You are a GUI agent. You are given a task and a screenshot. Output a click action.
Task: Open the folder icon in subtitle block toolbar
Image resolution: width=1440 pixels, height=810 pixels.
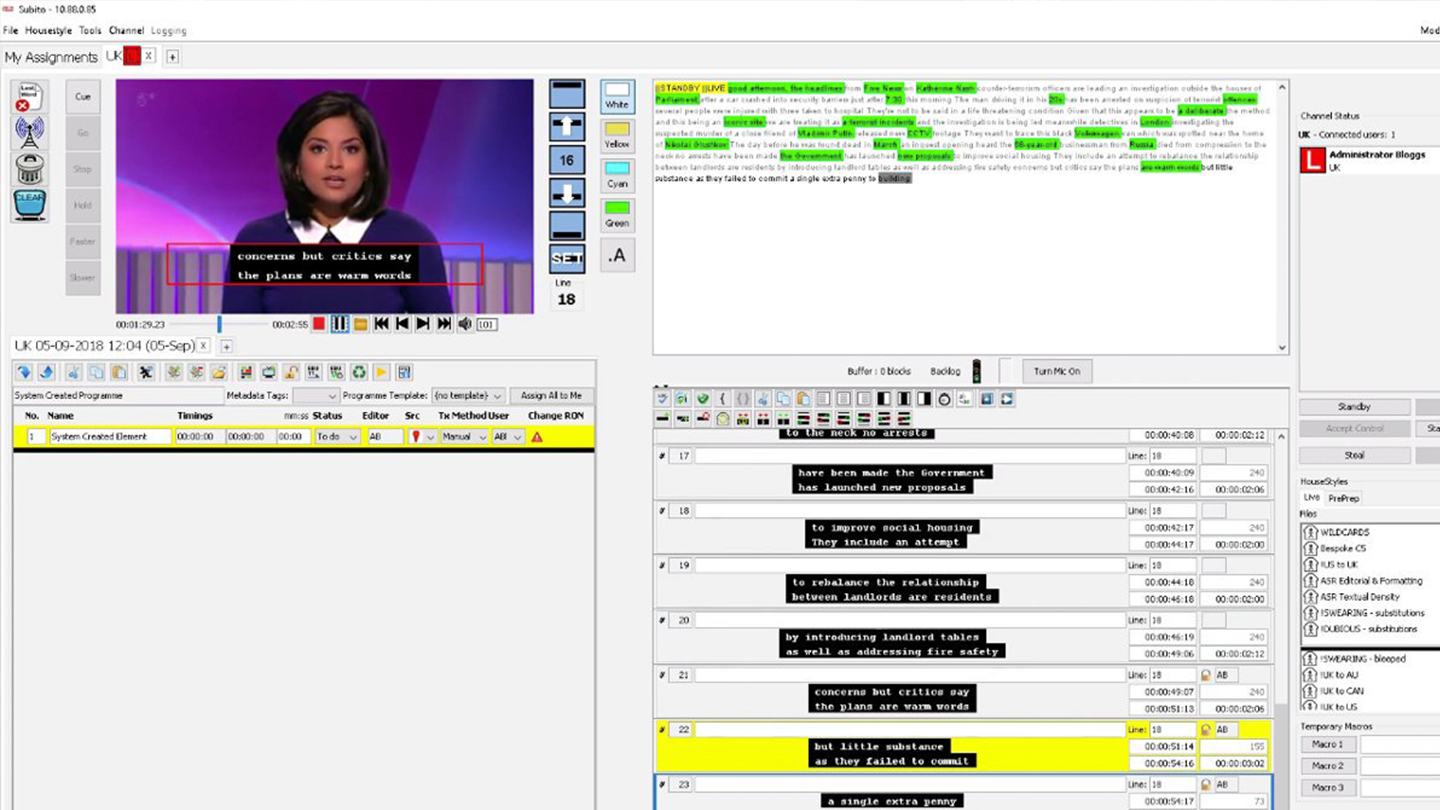click(x=802, y=398)
